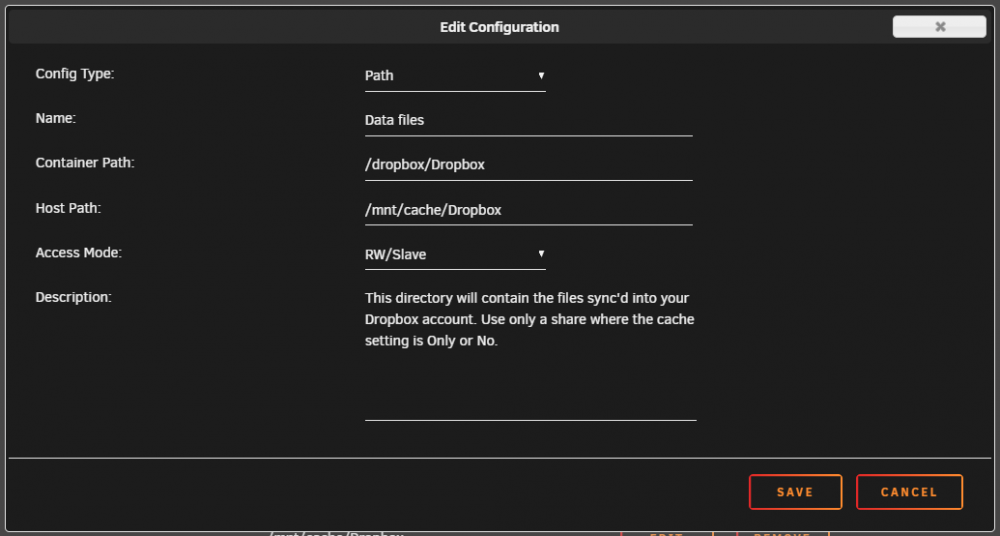Image resolution: width=1000 pixels, height=536 pixels.
Task: Save the configuration
Action: [795, 492]
